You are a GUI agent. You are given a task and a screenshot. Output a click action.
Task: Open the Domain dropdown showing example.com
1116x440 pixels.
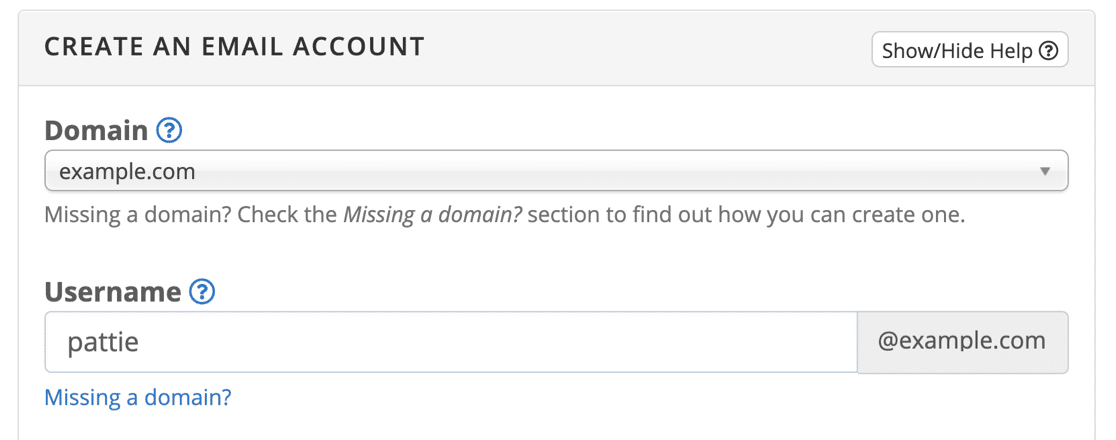pyautogui.click(x=556, y=171)
